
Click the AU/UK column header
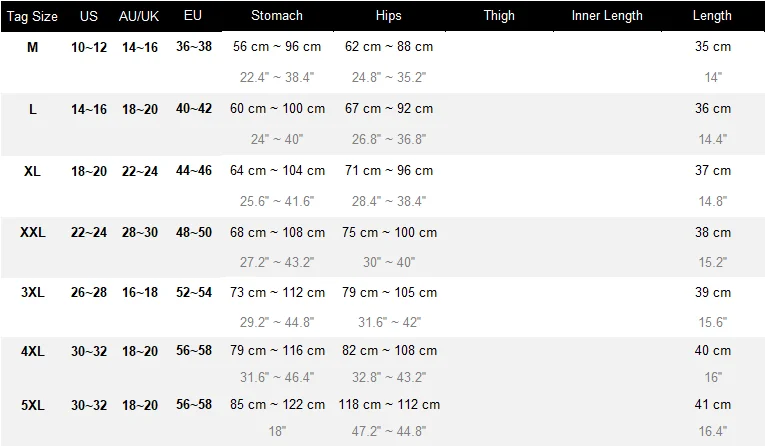coord(139,16)
